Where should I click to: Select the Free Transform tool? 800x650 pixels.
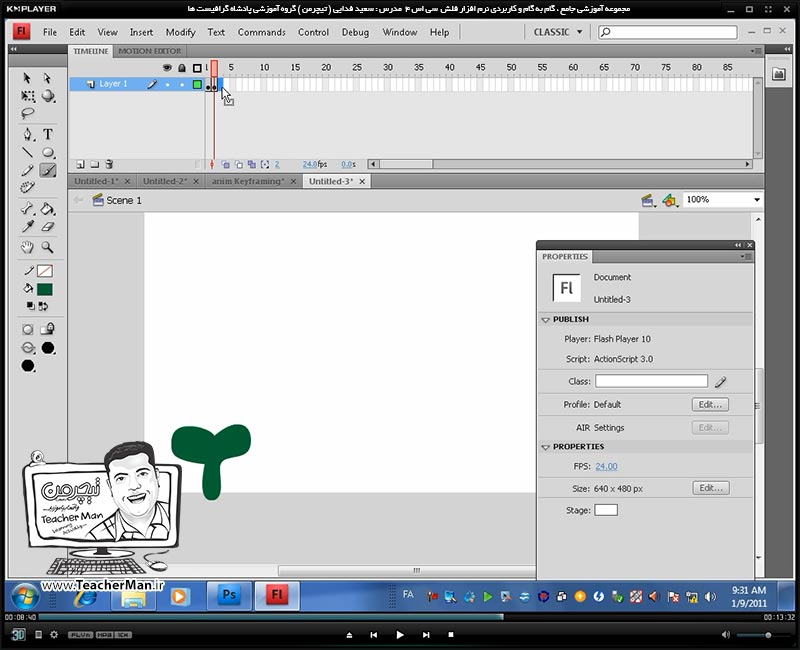pos(28,96)
